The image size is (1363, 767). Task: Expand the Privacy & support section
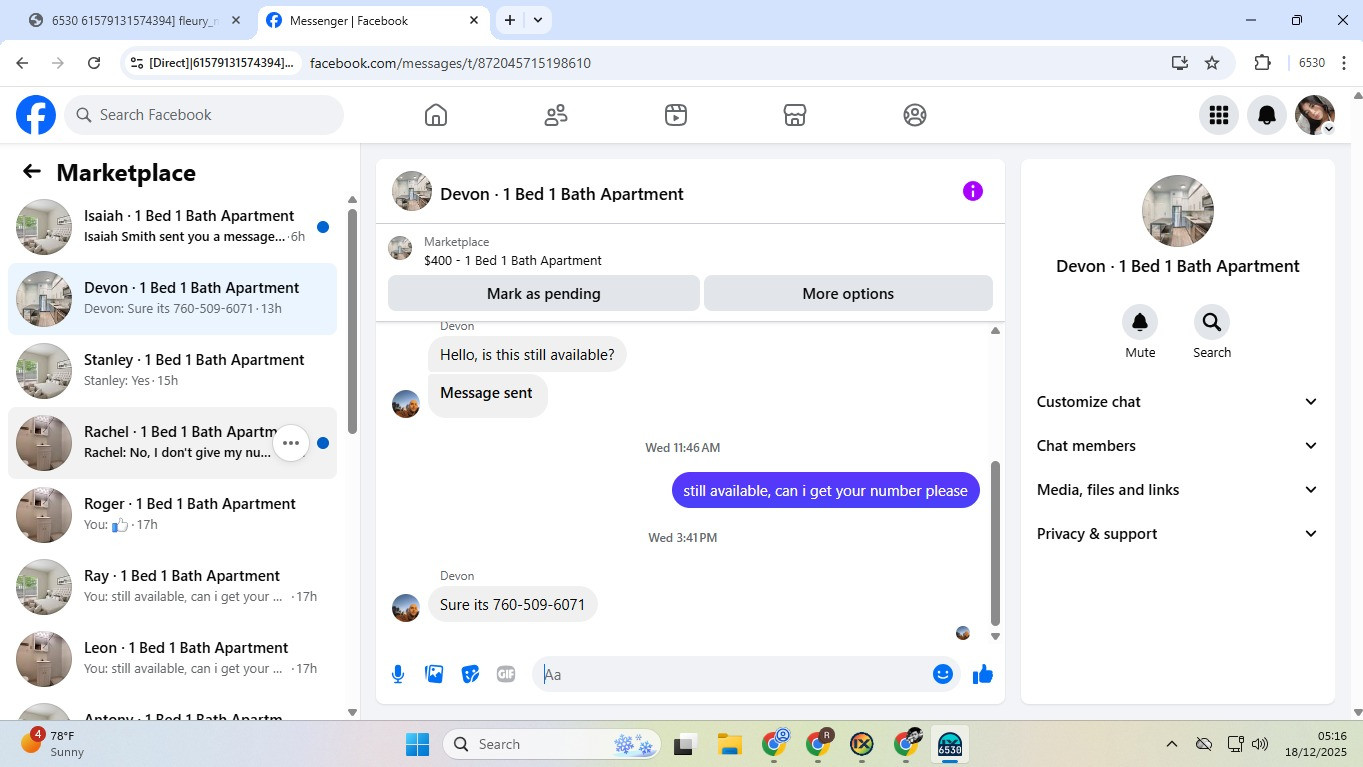coord(1178,534)
